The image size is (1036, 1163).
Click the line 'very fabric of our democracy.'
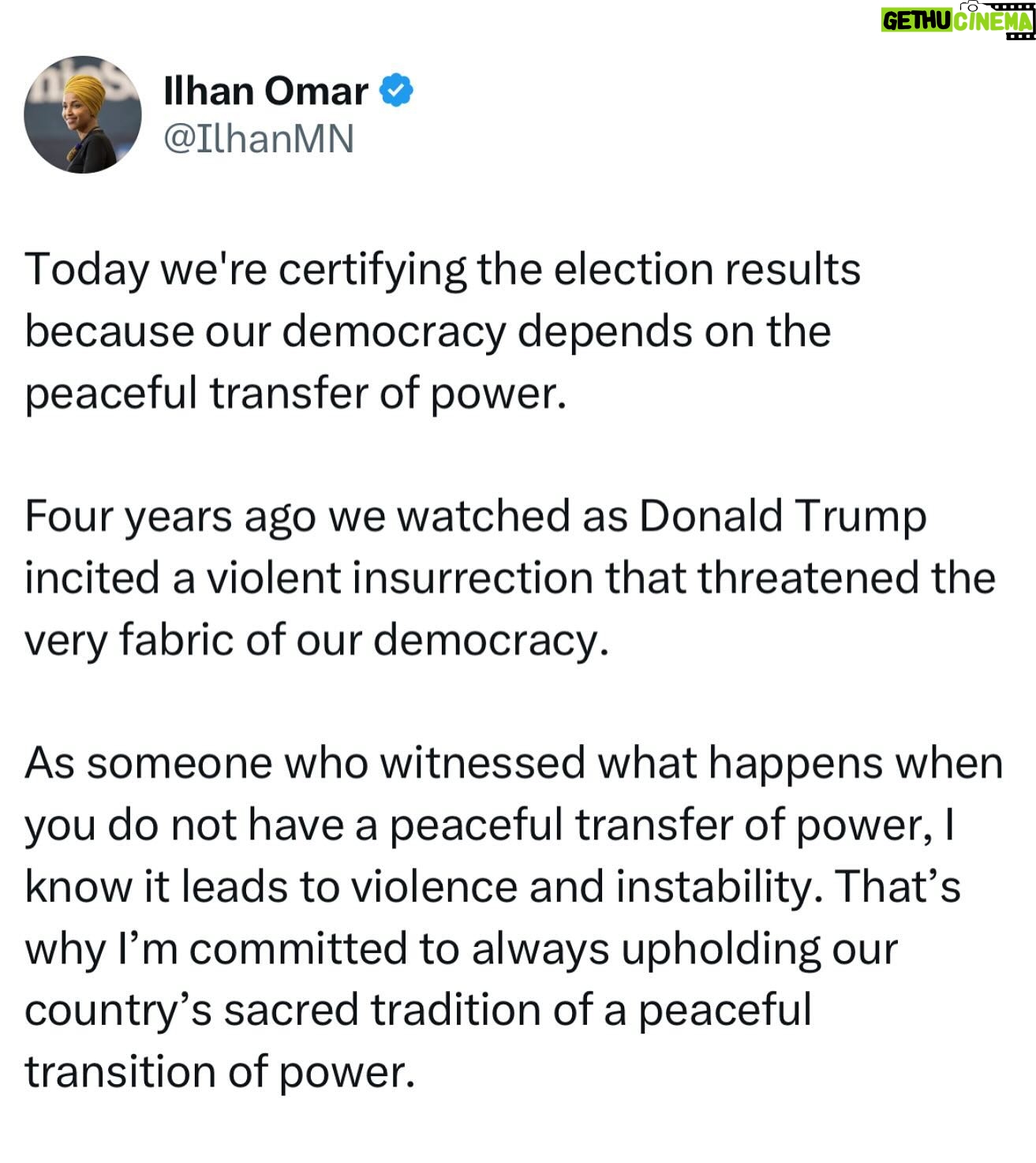(317, 640)
